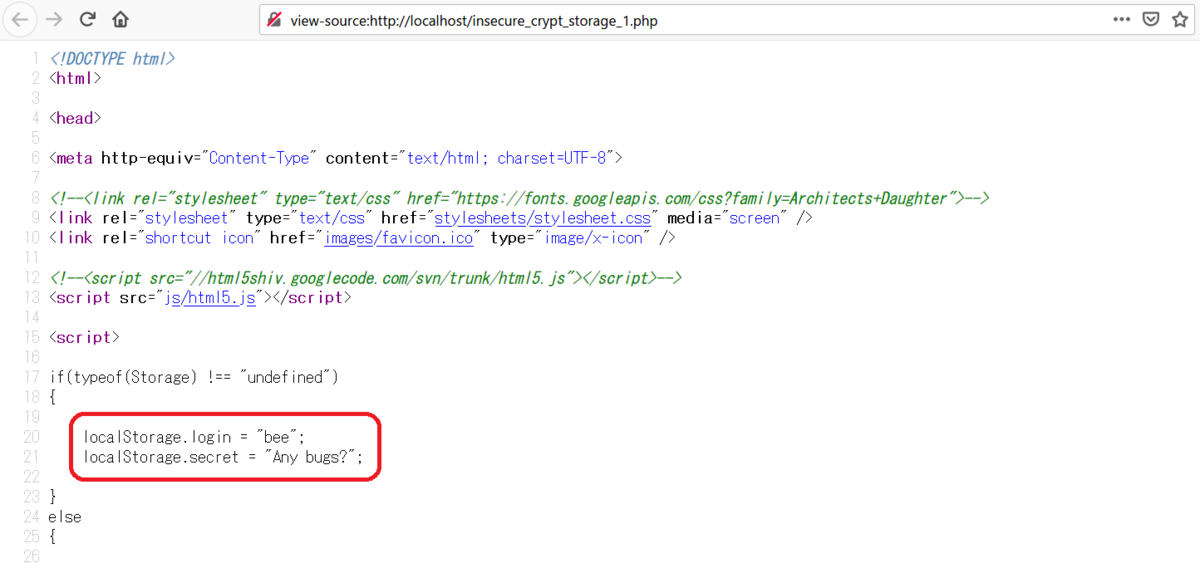
Task: Click the meta http-equiv Content-Type line
Action: 335,158
